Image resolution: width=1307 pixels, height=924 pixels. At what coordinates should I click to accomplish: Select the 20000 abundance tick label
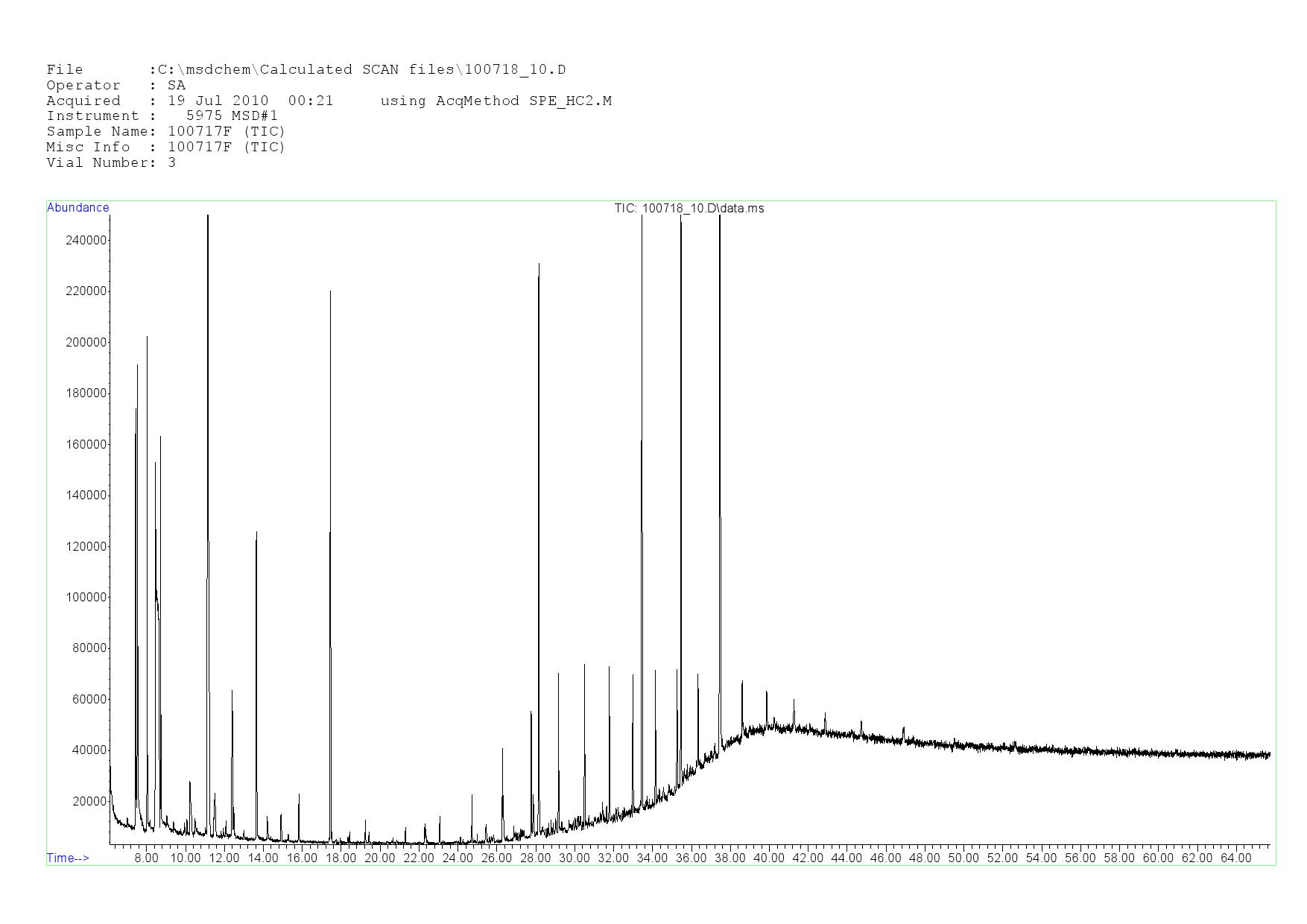[89, 801]
